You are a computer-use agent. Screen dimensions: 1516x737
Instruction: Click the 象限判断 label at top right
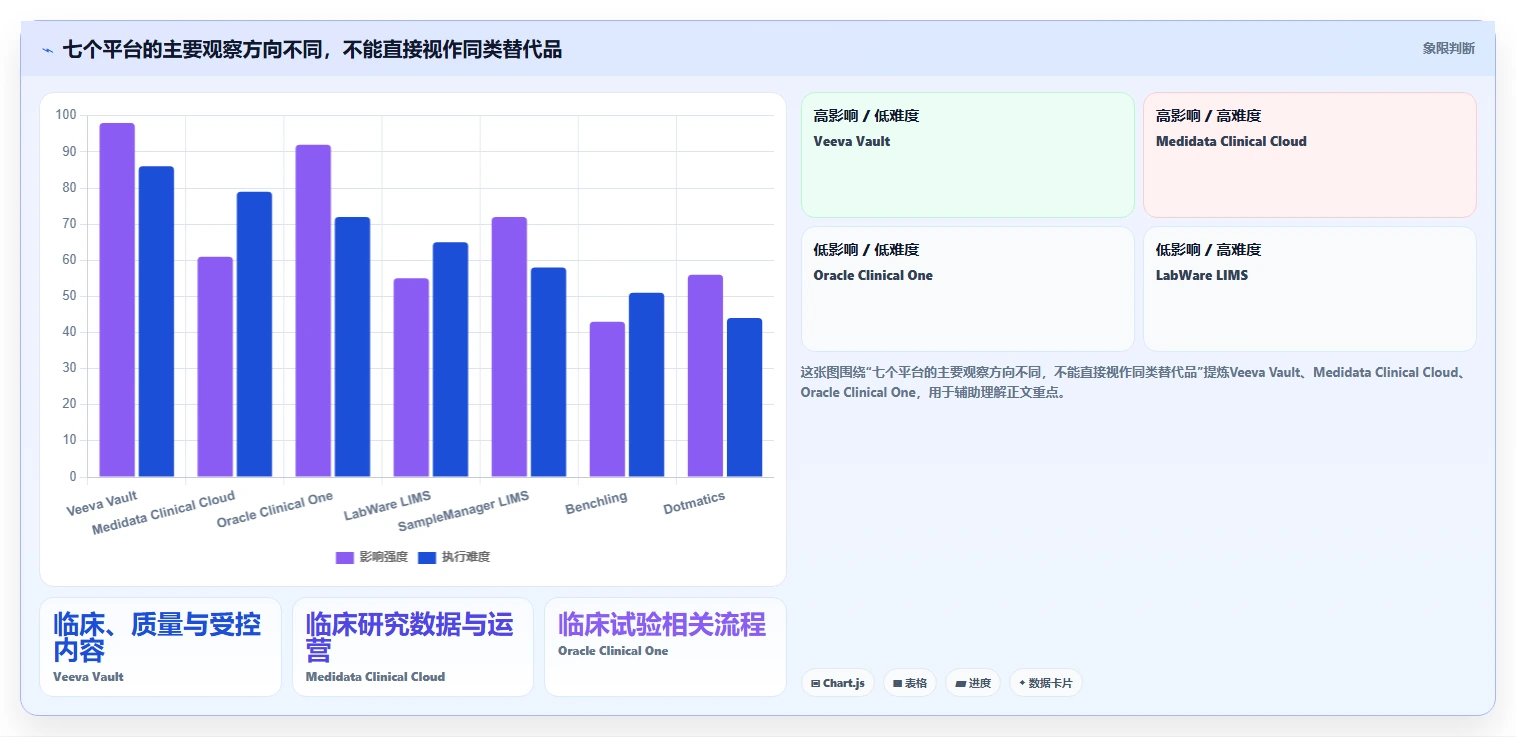pyautogui.click(x=1448, y=48)
